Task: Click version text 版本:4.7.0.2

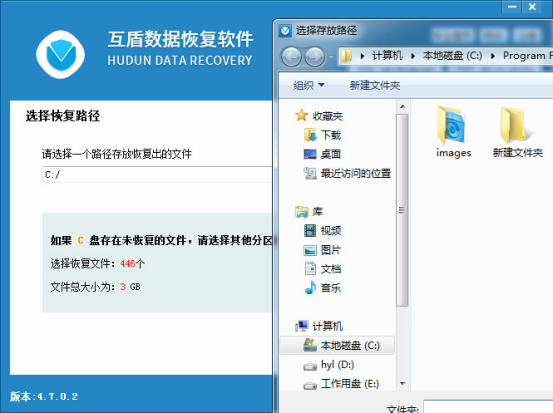Action: pyautogui.click(x=44, y=396)
